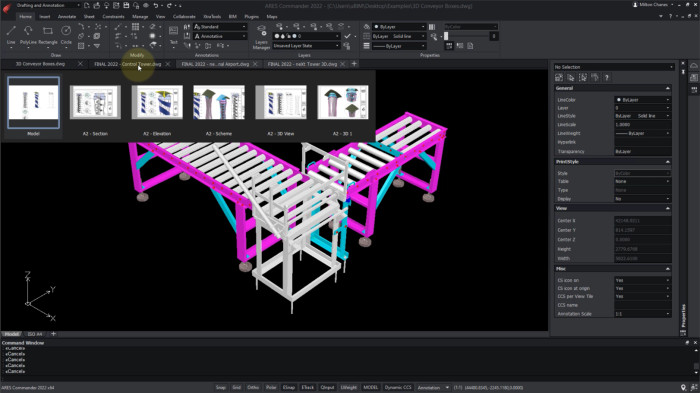Collapse the General properties section
Screen dimensions: 700x393
click(667, 88)
